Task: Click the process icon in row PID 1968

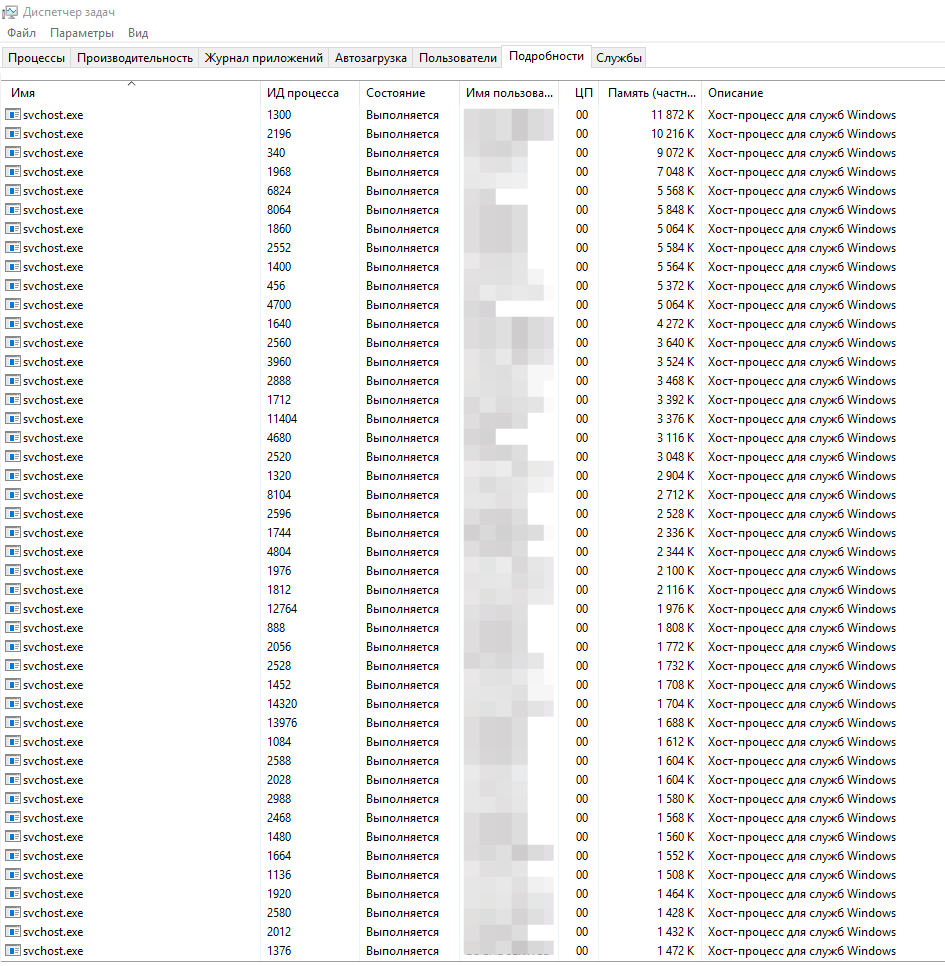Action: [13, 172]
